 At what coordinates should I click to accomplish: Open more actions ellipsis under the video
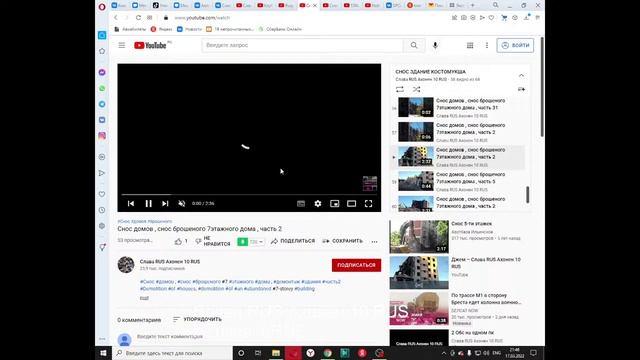374,242
